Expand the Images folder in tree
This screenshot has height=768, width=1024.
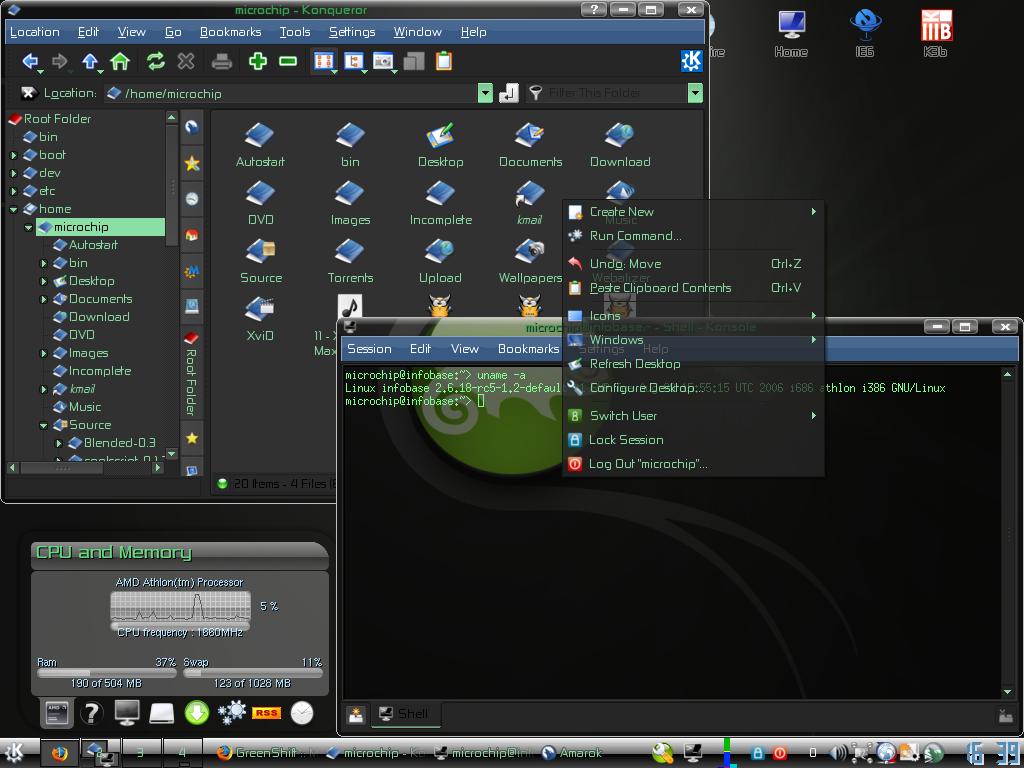44,353
